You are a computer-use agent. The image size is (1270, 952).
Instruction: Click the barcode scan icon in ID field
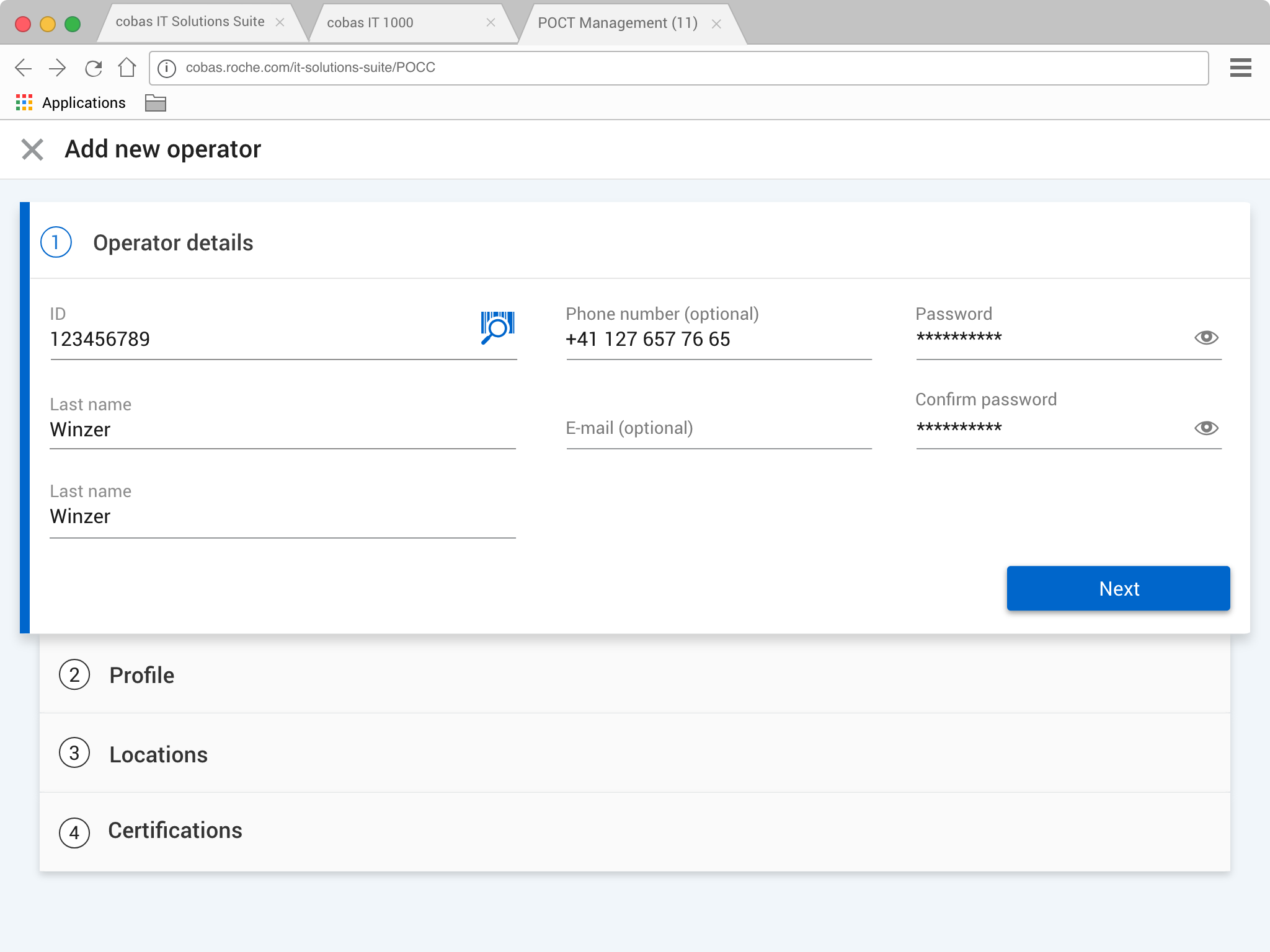pyautogui.click(x=497, y=328)
